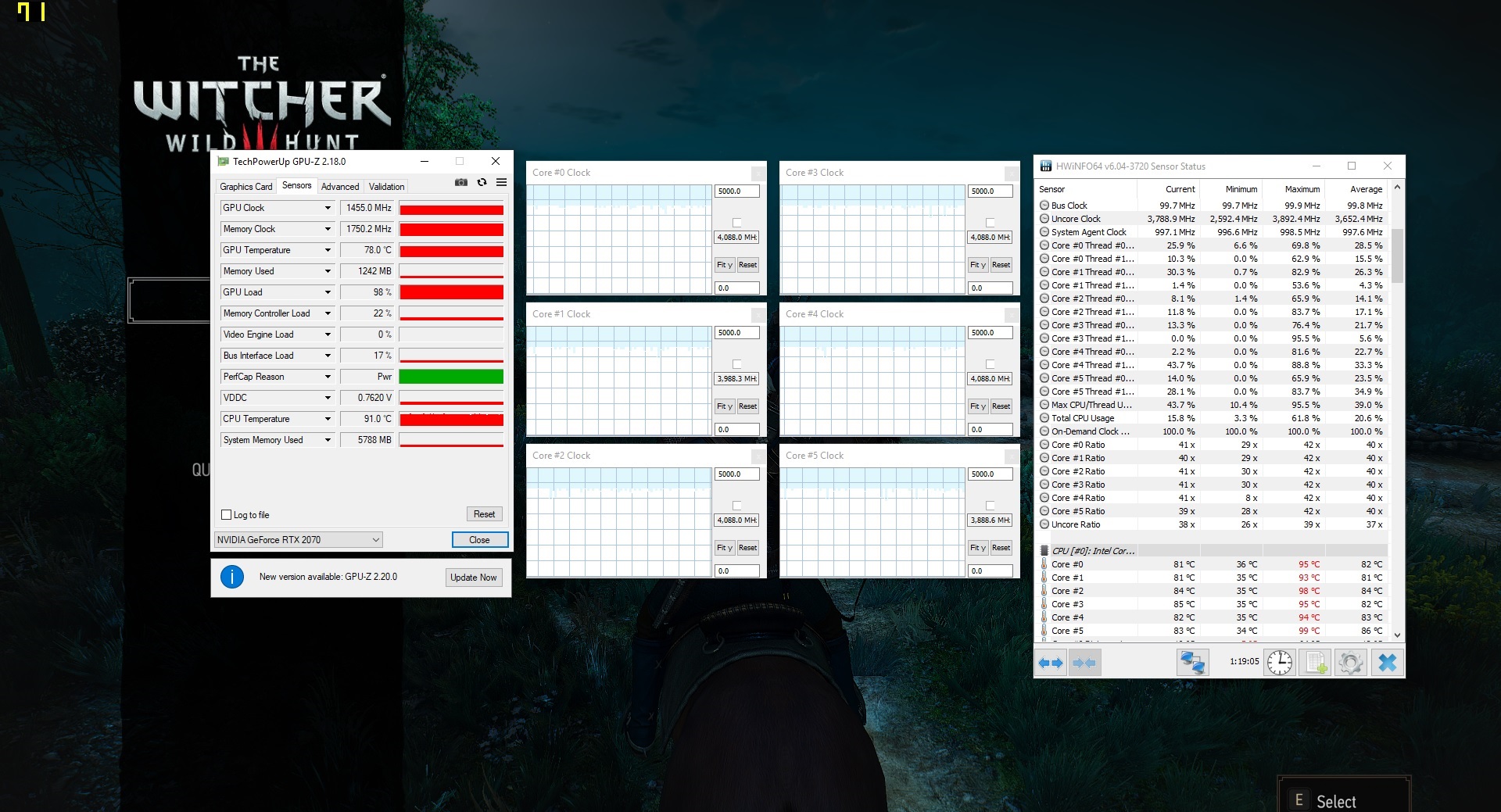
Task: Click the Core #0 Clock graph corner button
Action: point(758,173)
